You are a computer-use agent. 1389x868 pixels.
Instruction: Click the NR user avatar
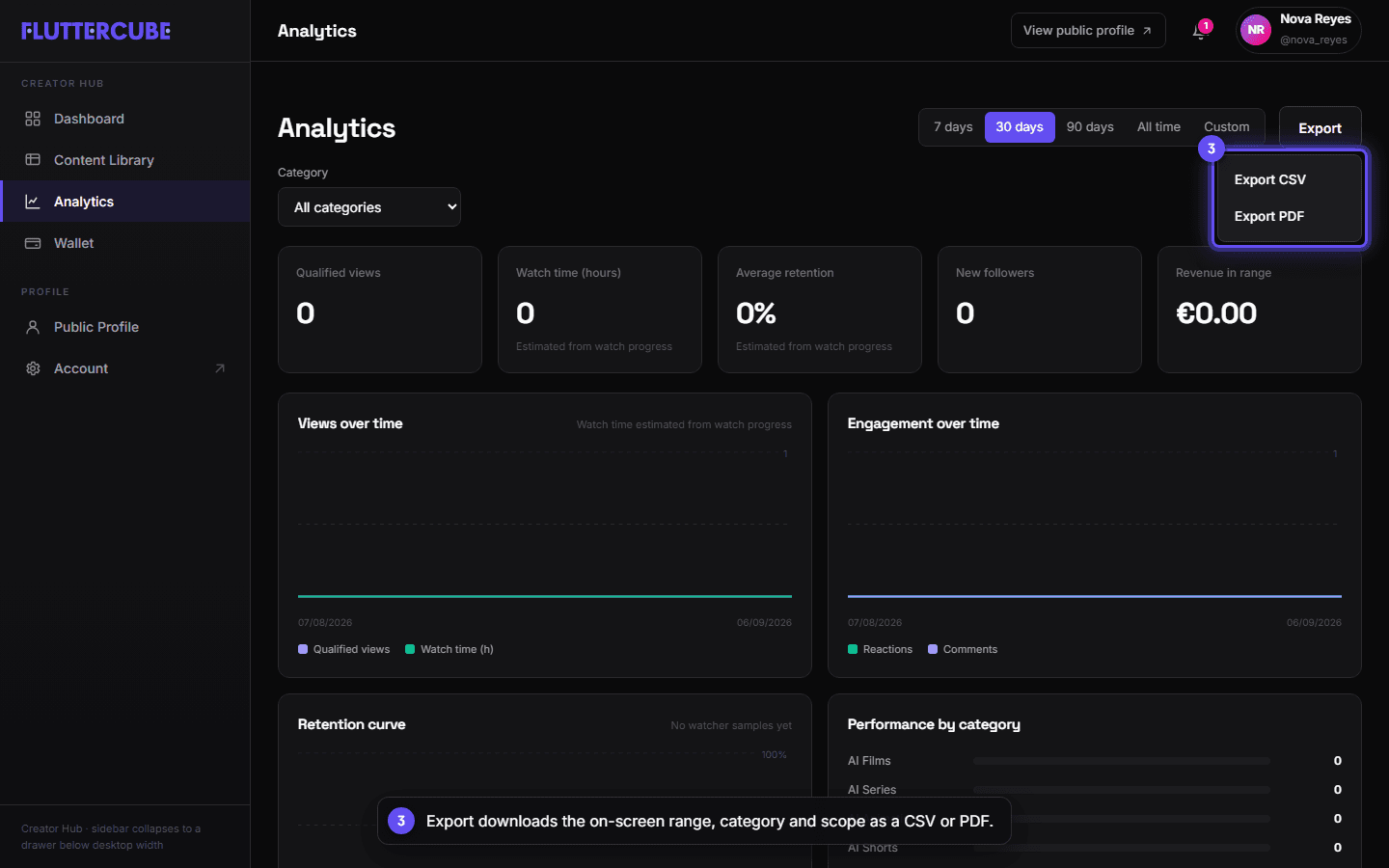point(1255,30)
